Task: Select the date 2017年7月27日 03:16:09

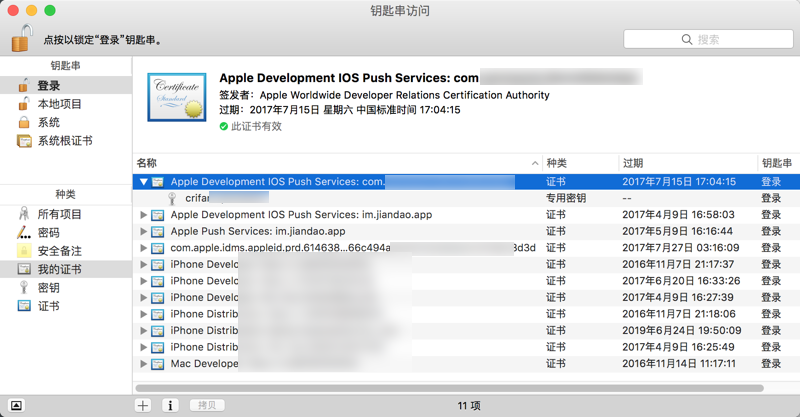Action: click(681, 248)
